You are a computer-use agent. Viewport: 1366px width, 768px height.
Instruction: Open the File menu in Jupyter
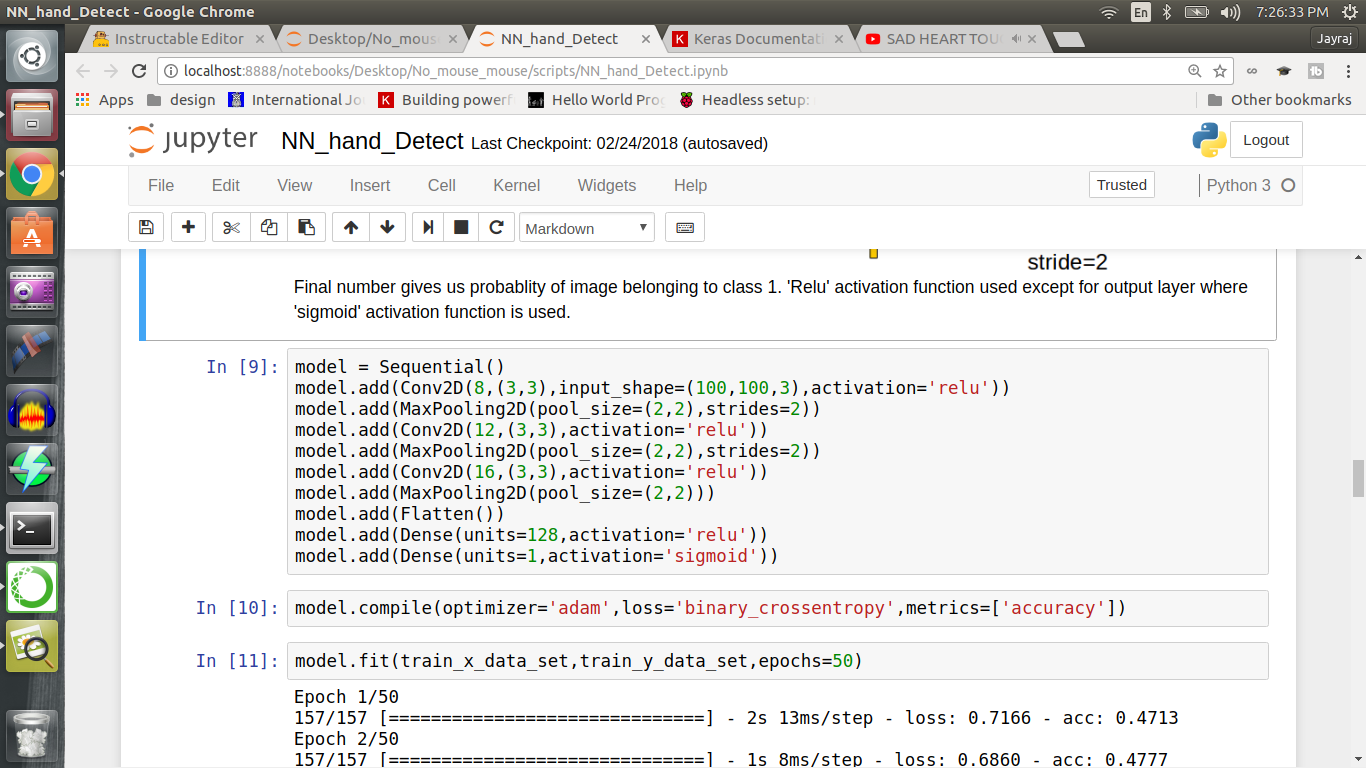click(161, 185)
